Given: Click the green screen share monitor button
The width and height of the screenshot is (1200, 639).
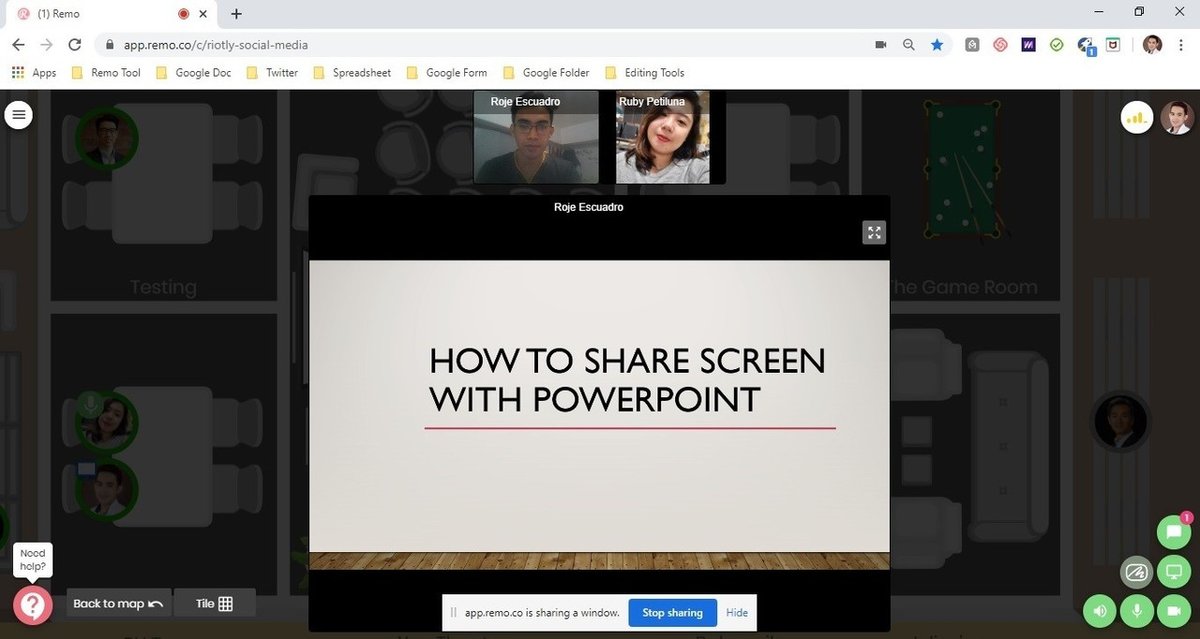Looking at the screenshot, I should 1173,573.
